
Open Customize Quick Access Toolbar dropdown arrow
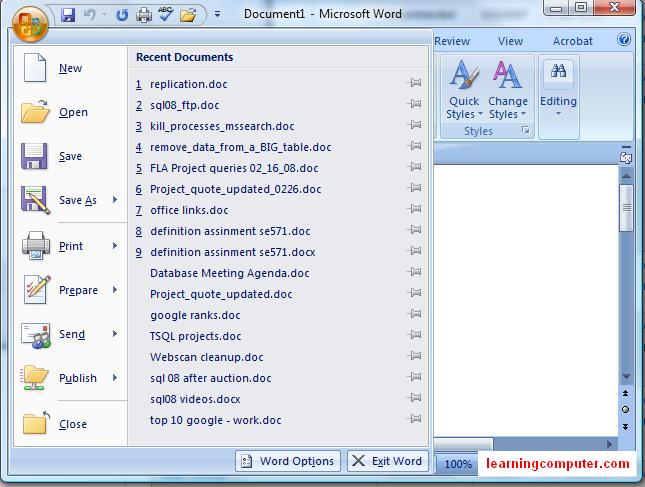(x=217, y=15)
